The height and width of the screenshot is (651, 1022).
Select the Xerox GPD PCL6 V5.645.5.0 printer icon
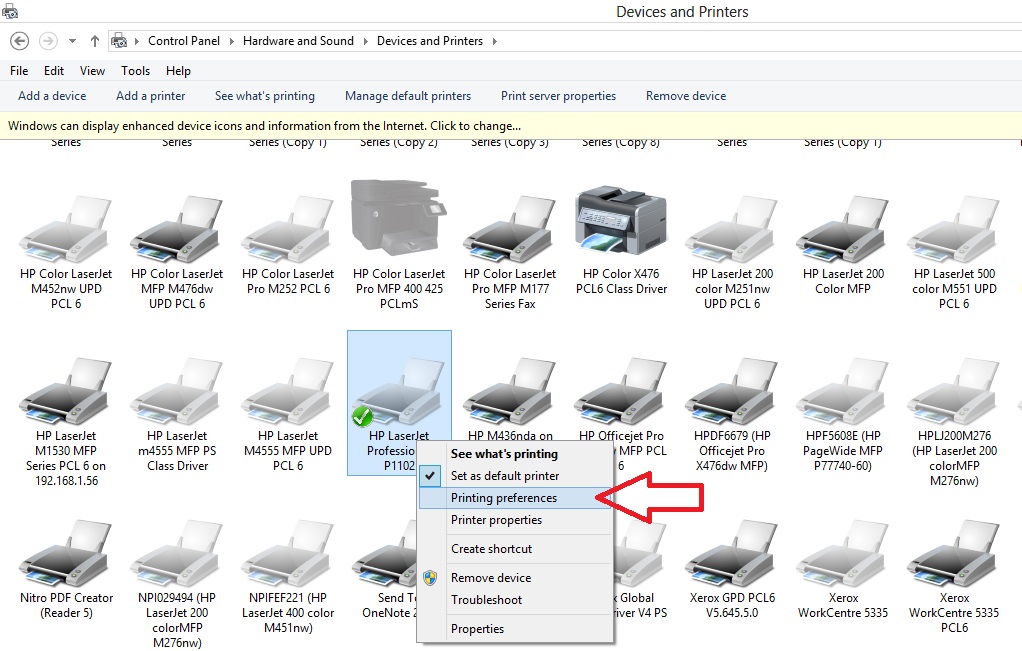coord(732,554)
